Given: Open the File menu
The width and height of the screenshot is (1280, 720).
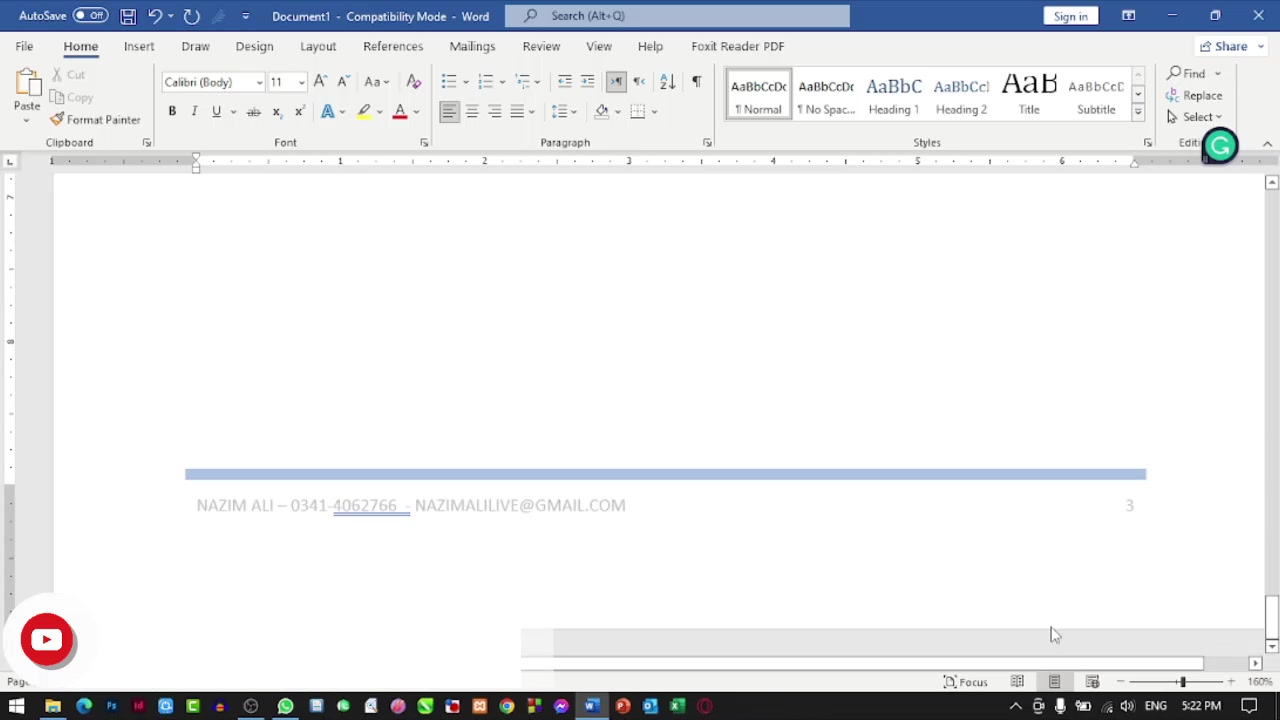Looking at the screenshot, I should tap(24, 46).
